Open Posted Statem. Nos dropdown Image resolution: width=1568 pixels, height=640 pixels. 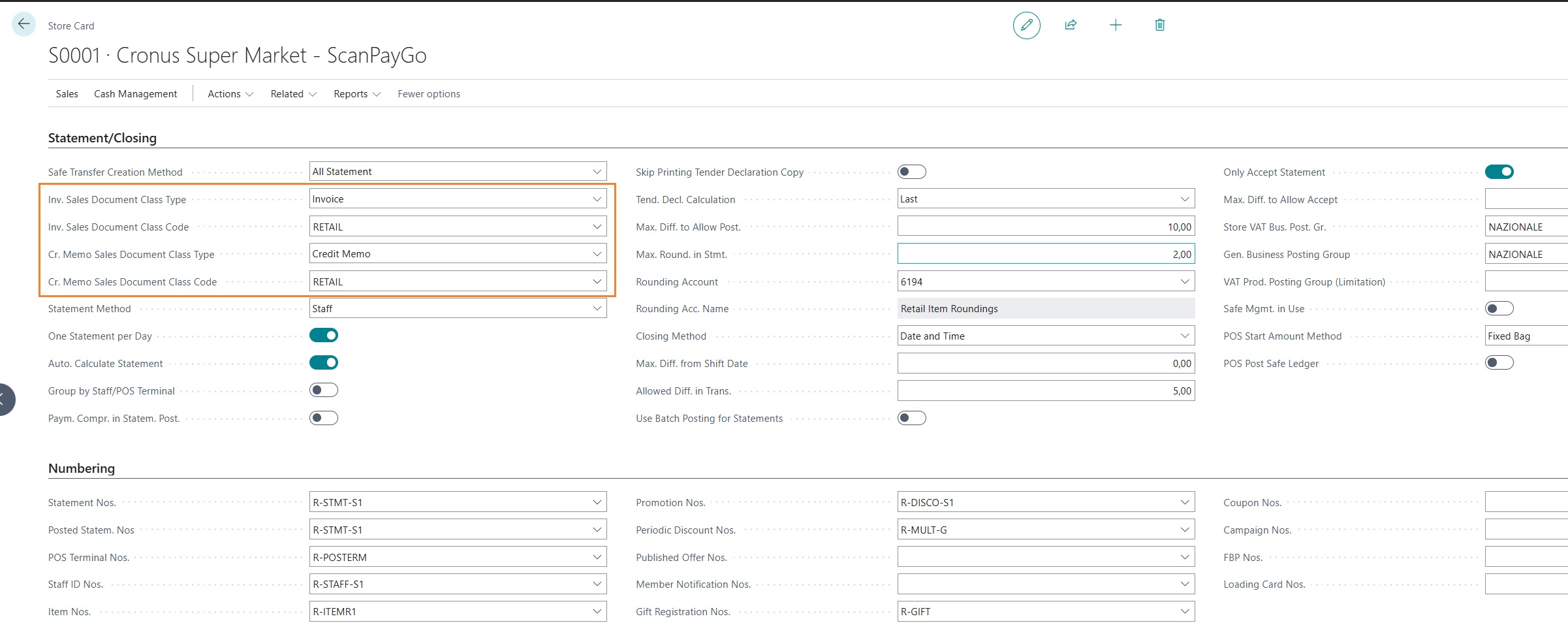point(597,530)
